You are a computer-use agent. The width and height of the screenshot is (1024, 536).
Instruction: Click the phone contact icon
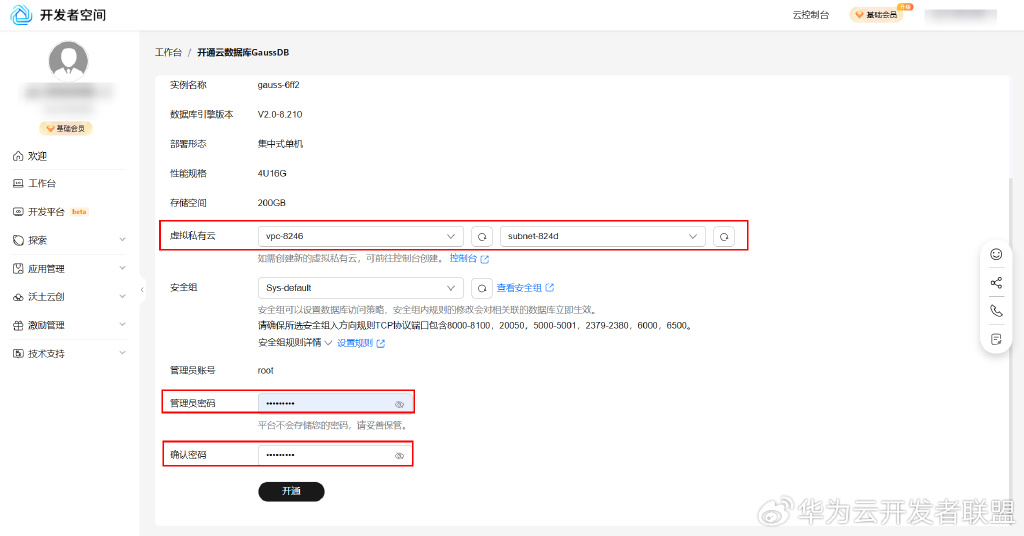click(x=996, y=311)
